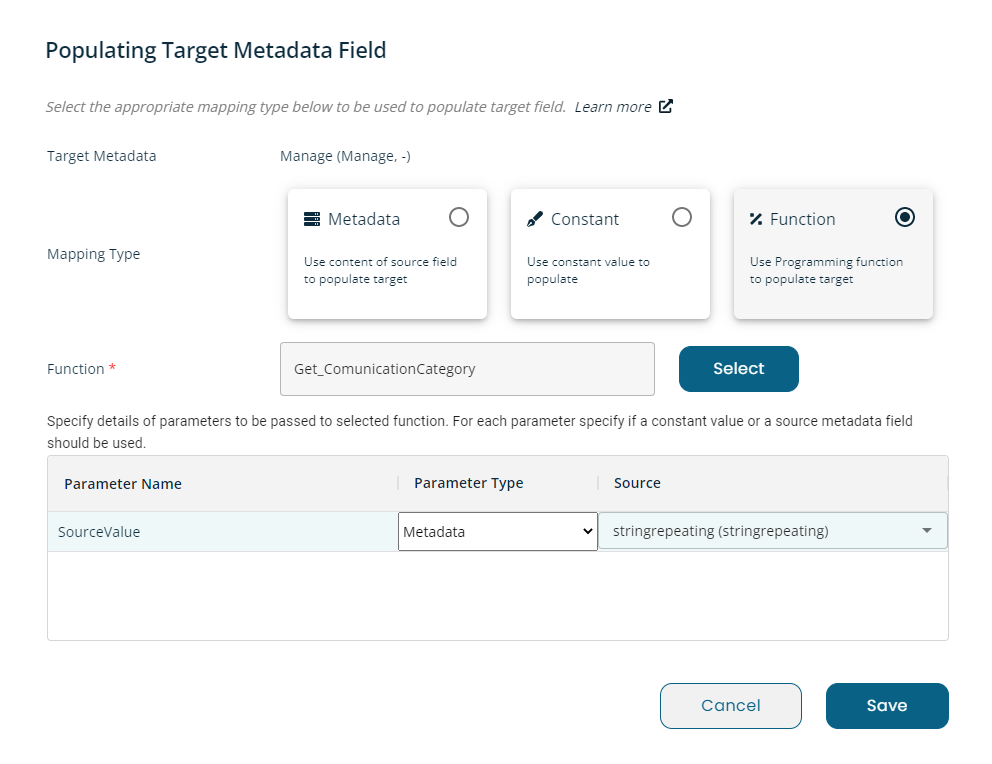Click the Parameter Name column header
The width and height of the screenshot is (992, 764).
[x=123, y=484]
